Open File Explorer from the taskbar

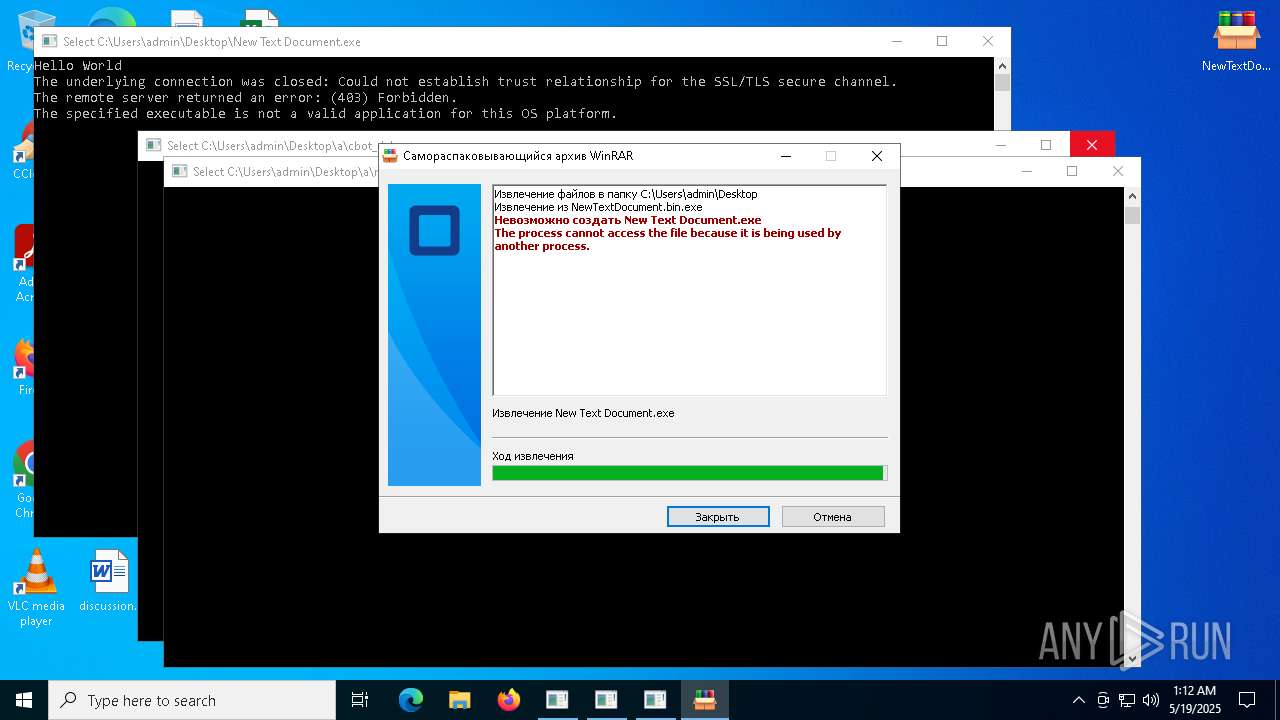pos(459,700)
